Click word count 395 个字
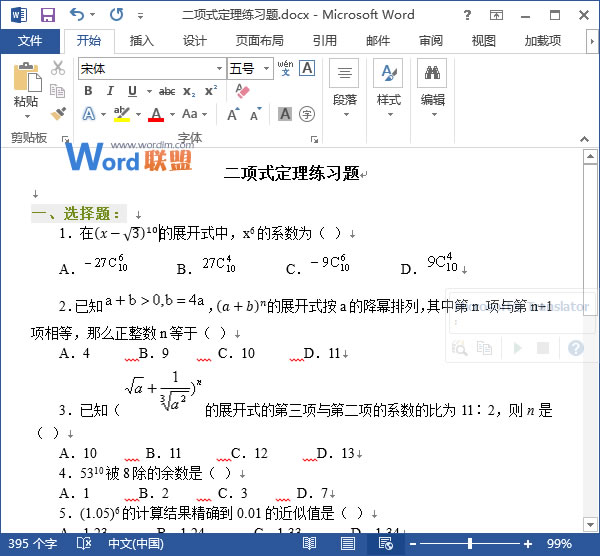 pyautogui.click(x=33, y=543)
